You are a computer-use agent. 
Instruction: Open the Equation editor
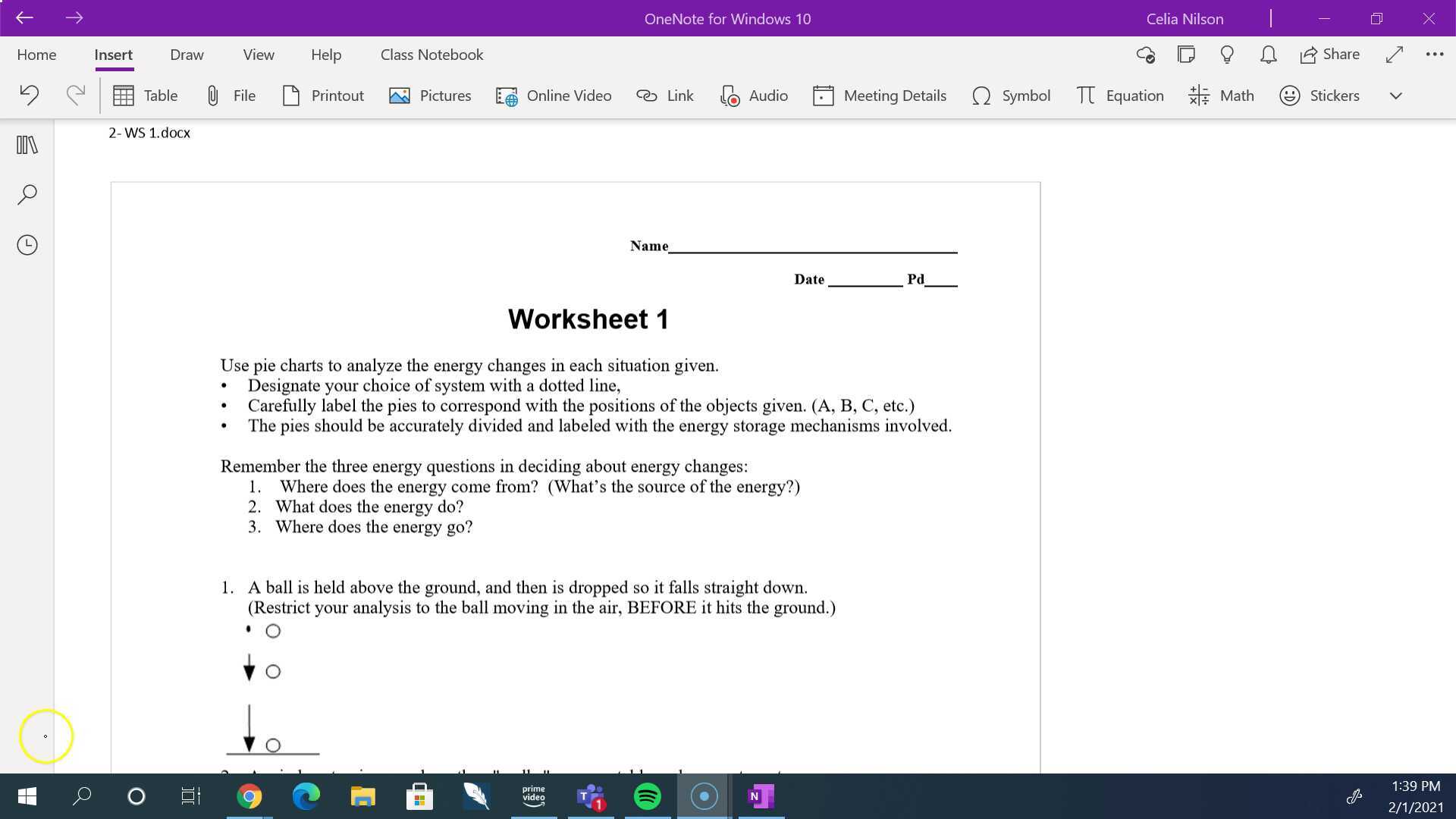point(1119,96)
